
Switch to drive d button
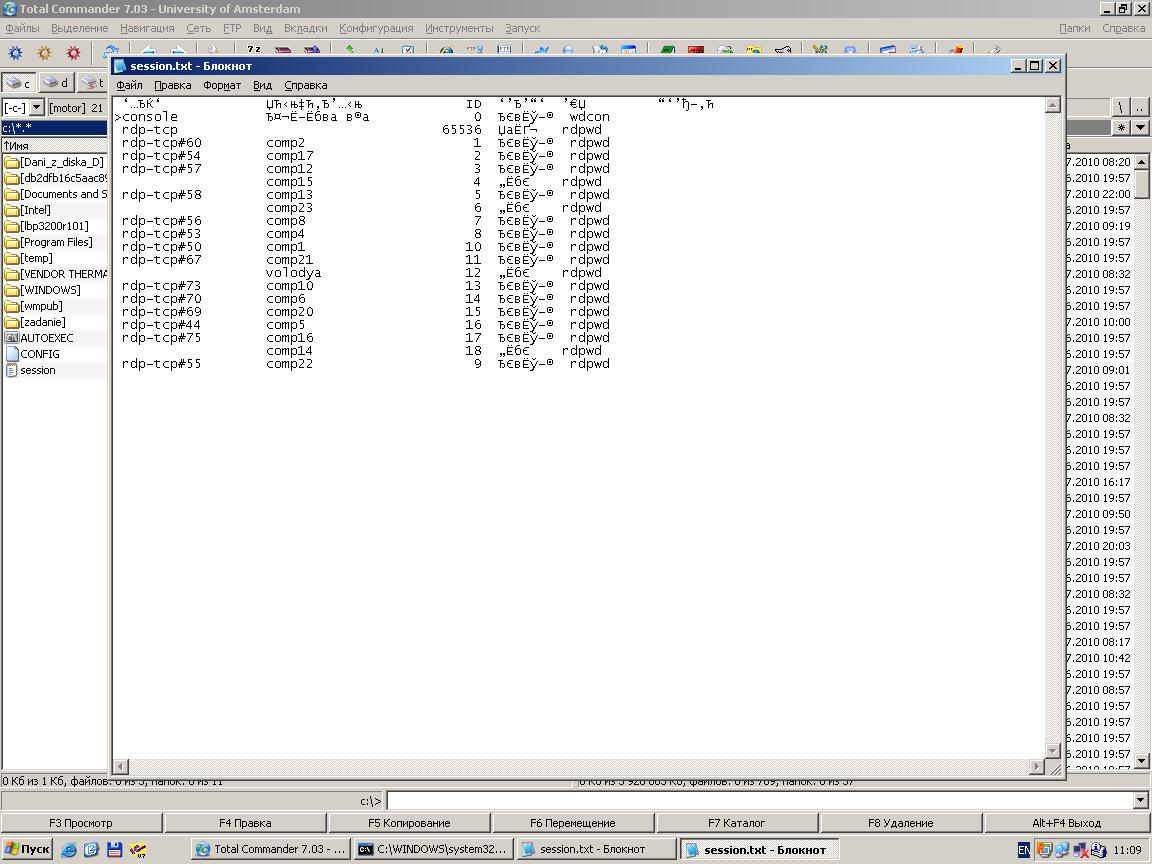[55, 83]
